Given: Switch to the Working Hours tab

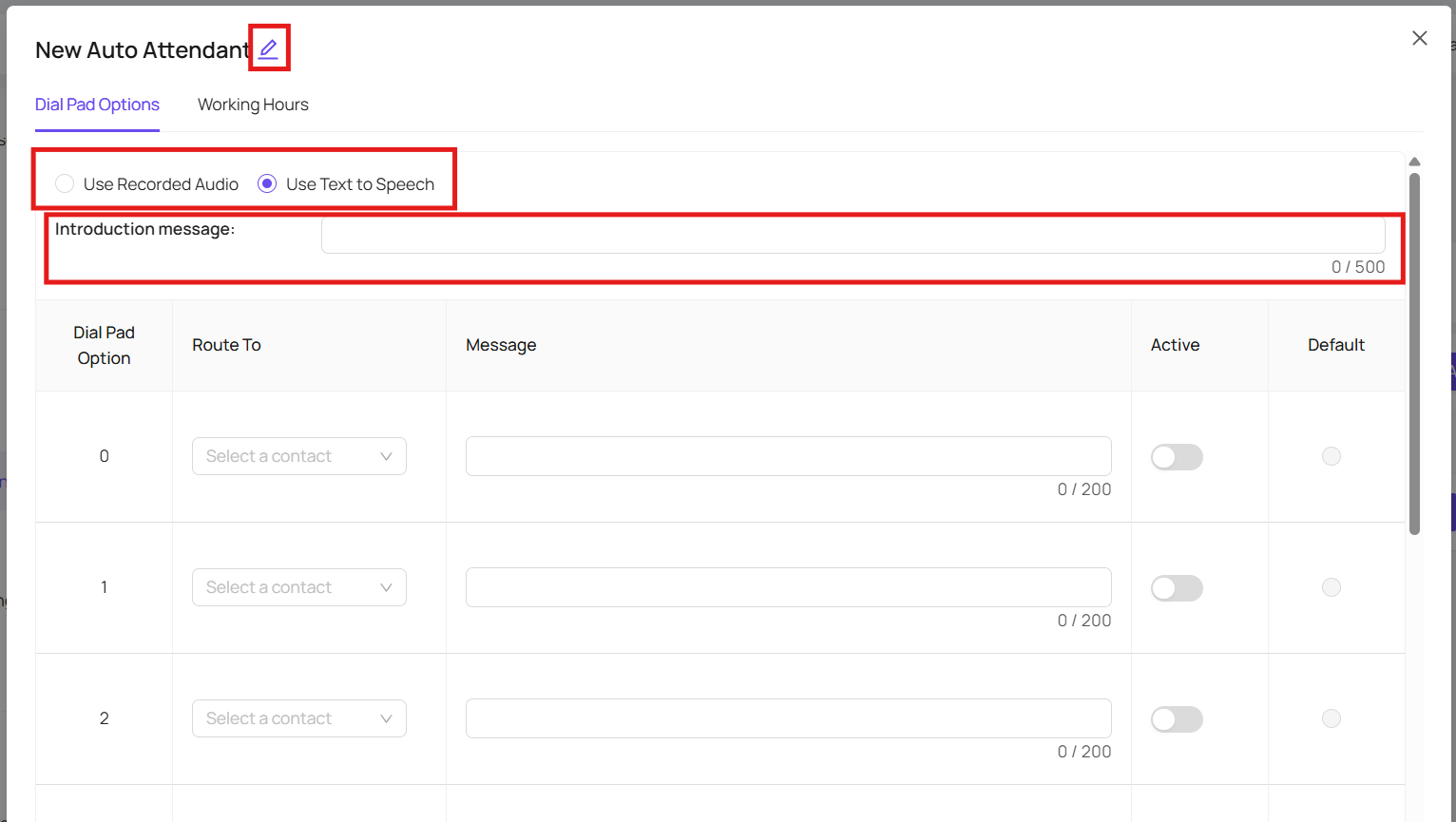Looking at the screenshot, I should 253,105.
